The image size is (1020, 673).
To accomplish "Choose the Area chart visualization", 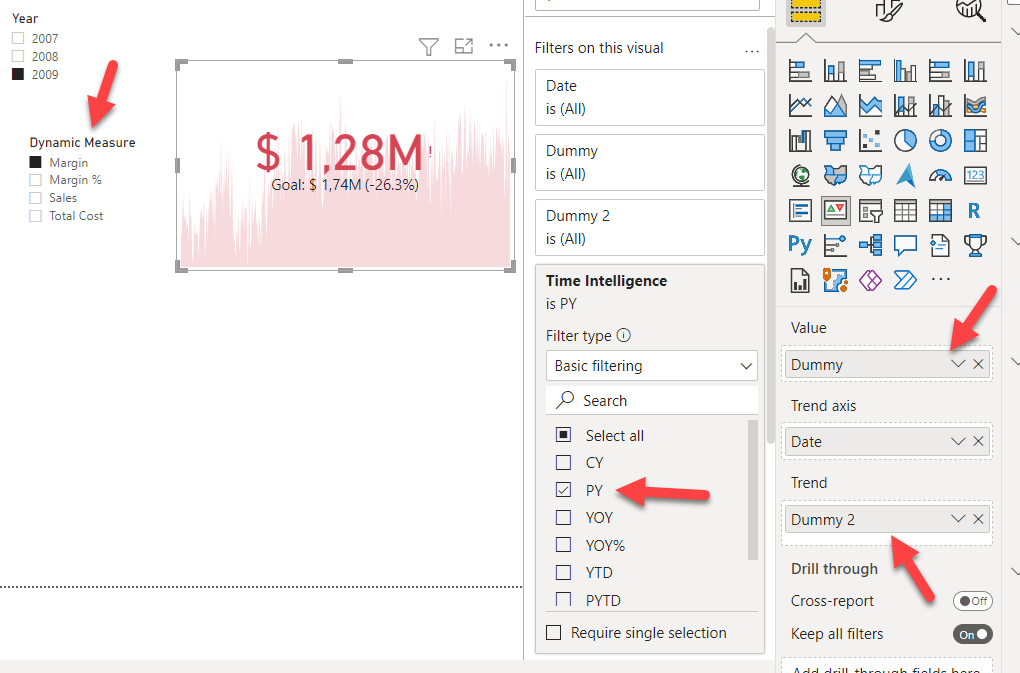I will pyautogui.click(x=835, y=105).
